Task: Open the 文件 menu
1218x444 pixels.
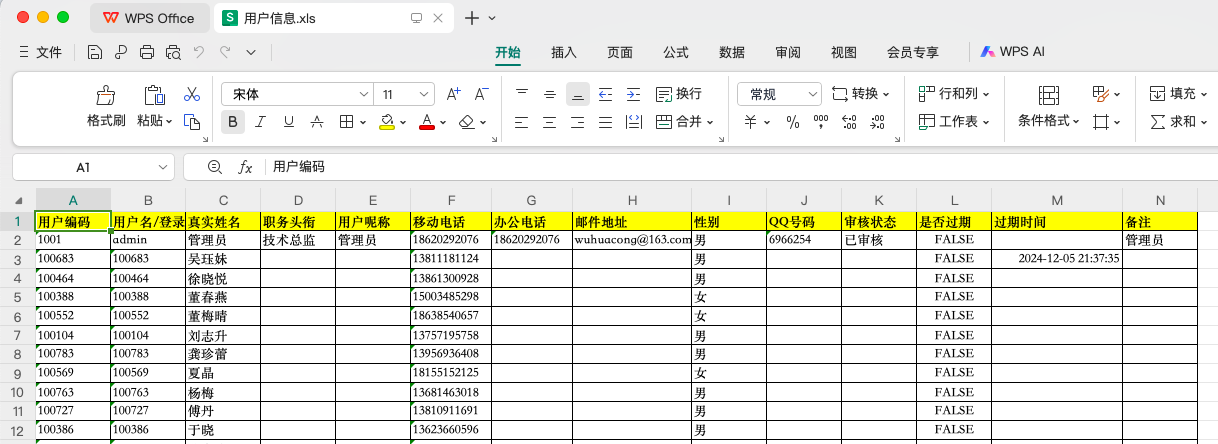Action: (41, 52)
